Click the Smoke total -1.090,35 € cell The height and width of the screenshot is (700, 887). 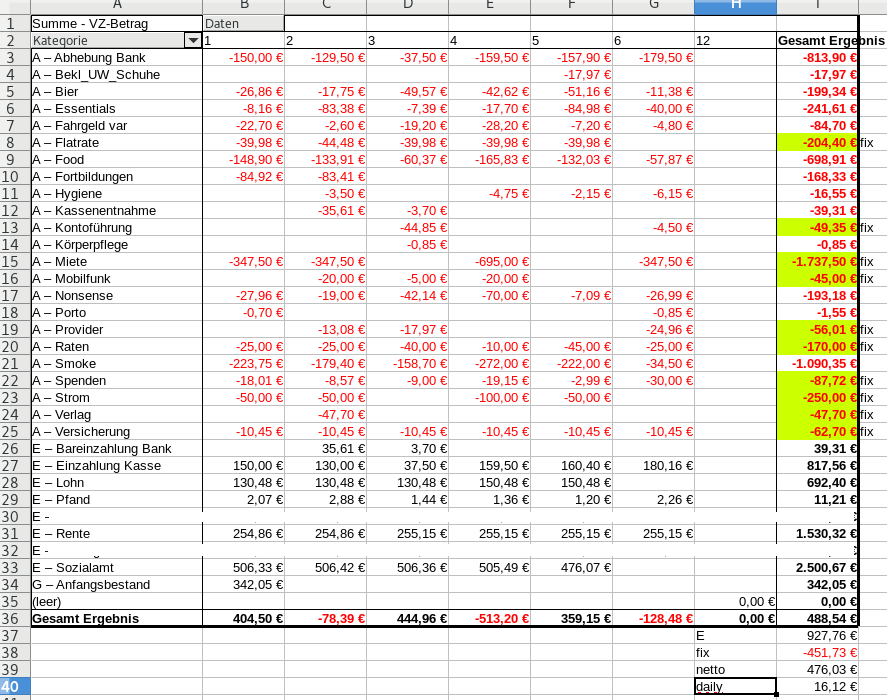click(x=817, y=364)
